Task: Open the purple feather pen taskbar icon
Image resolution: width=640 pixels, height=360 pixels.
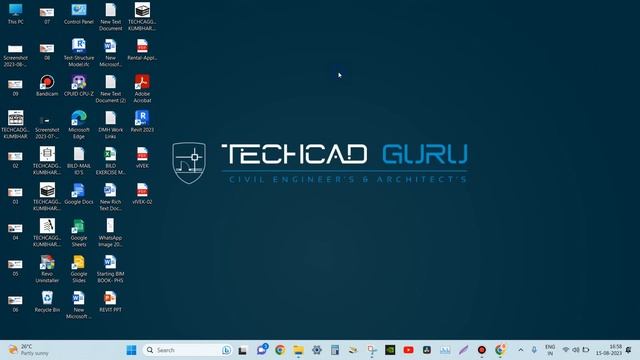Action: (464, 350)
